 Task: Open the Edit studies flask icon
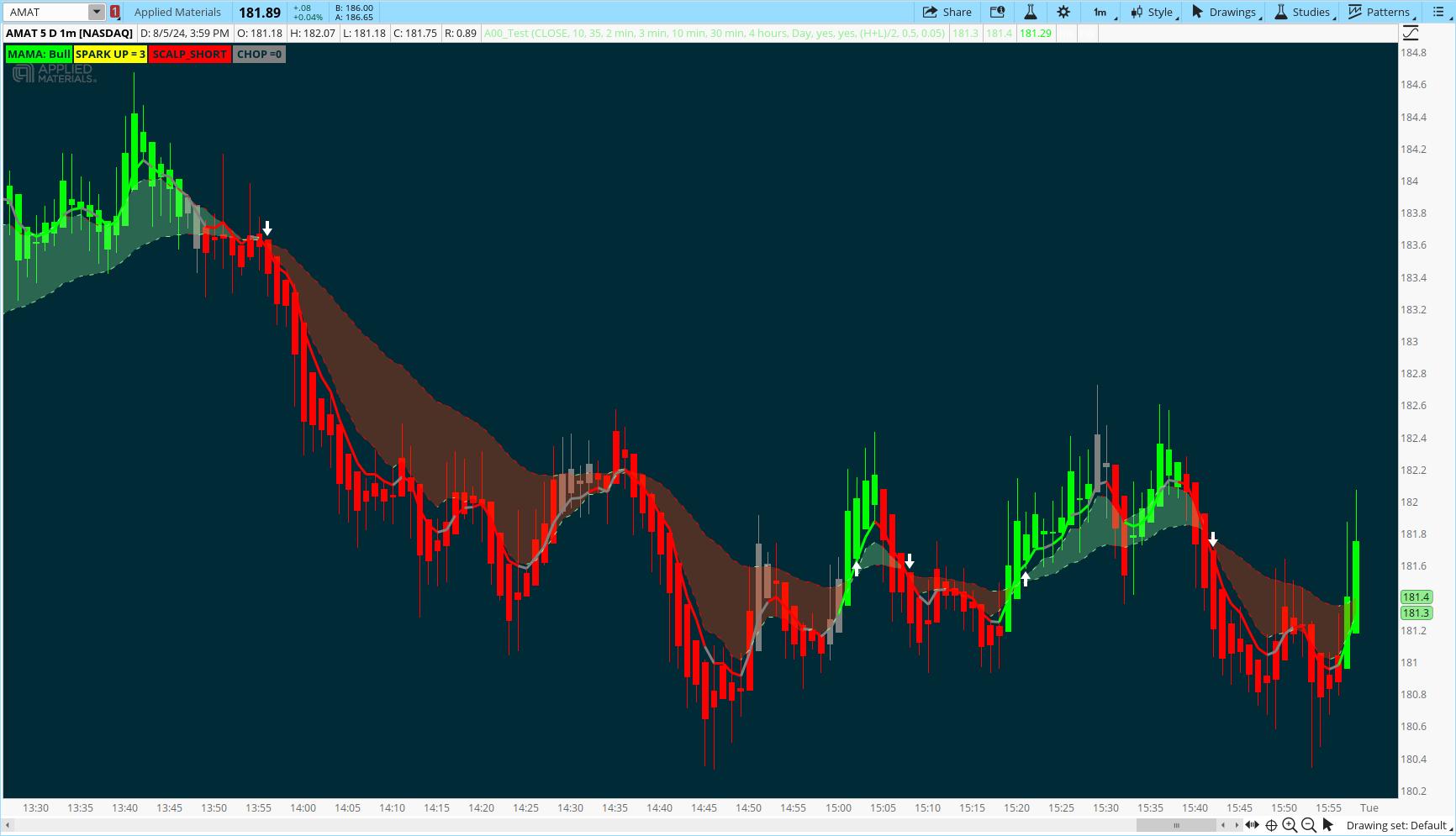1030,12
